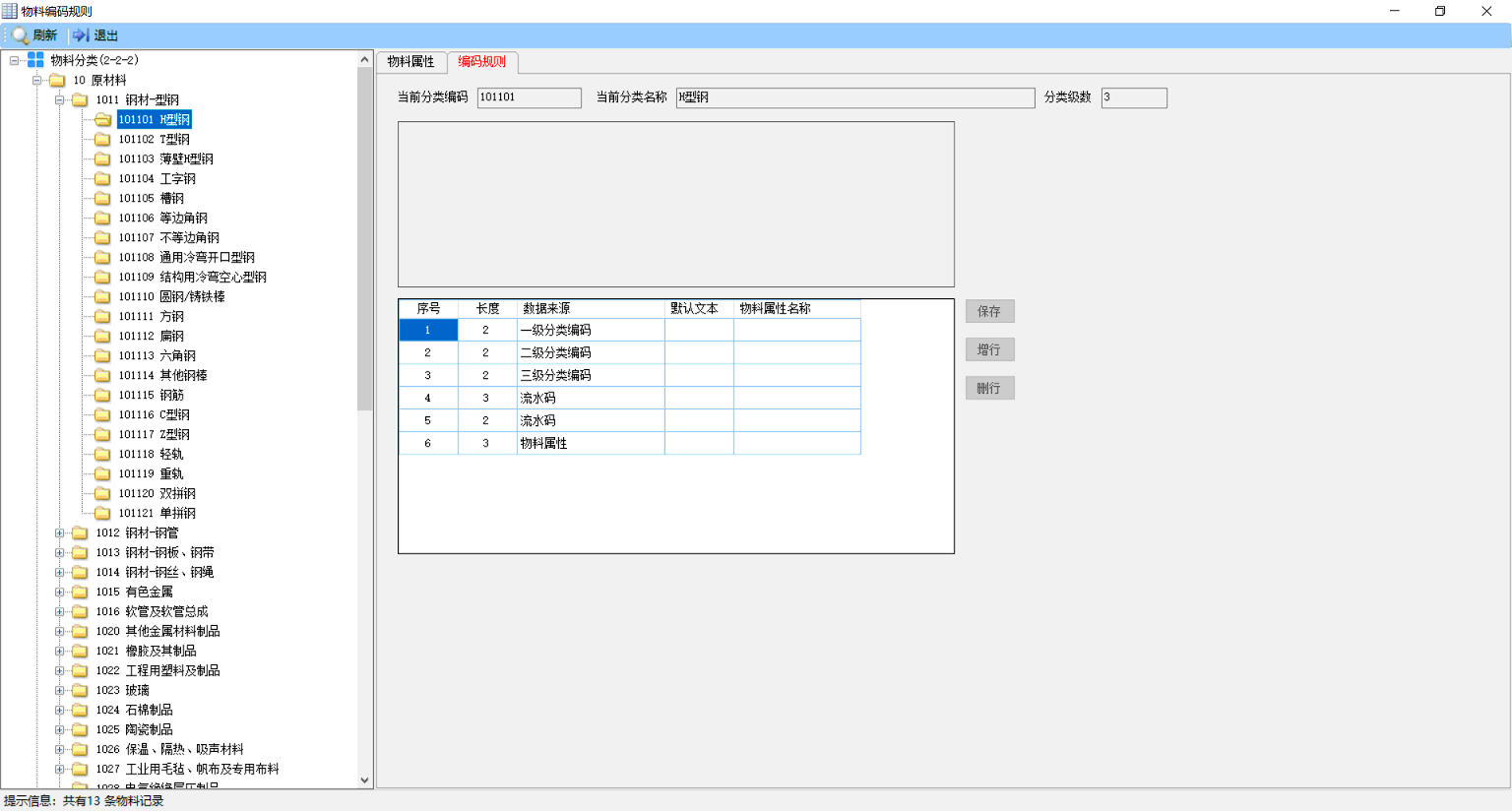Click the 删行 delete row button
The height and width of the screenshot is (811, 1512).
989,388
